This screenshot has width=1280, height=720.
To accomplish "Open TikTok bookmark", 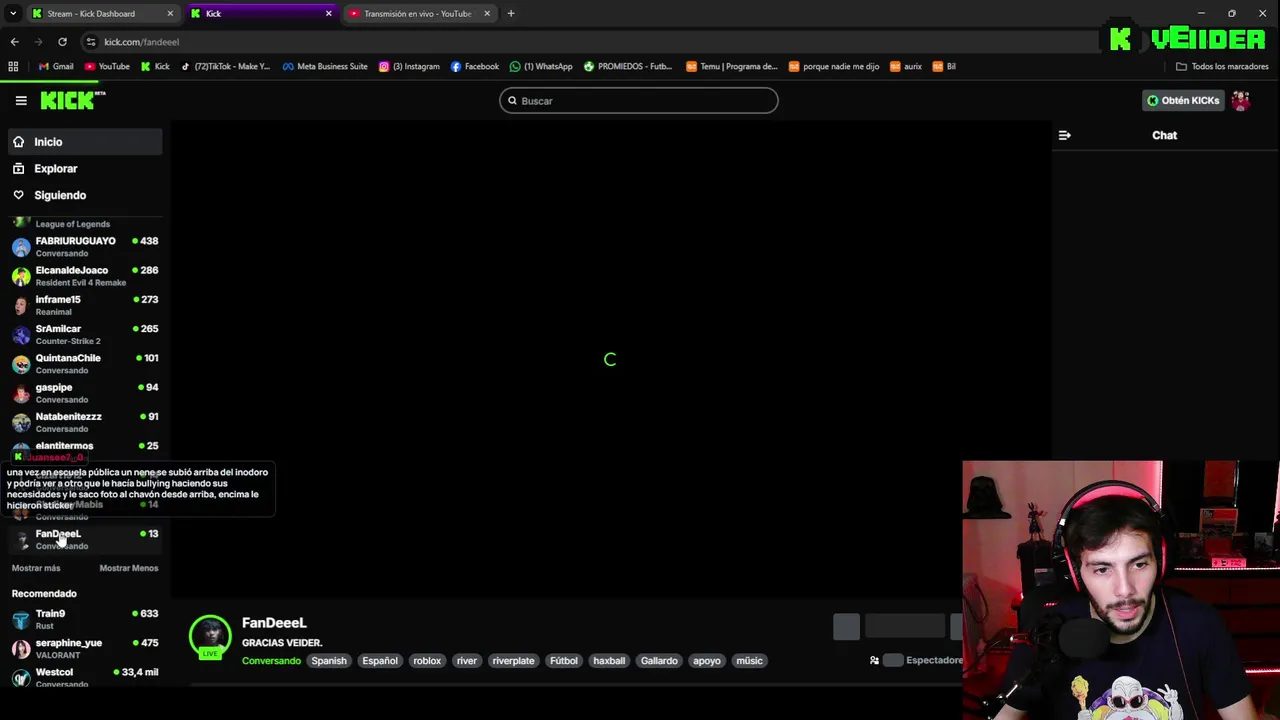I will 225,67.
